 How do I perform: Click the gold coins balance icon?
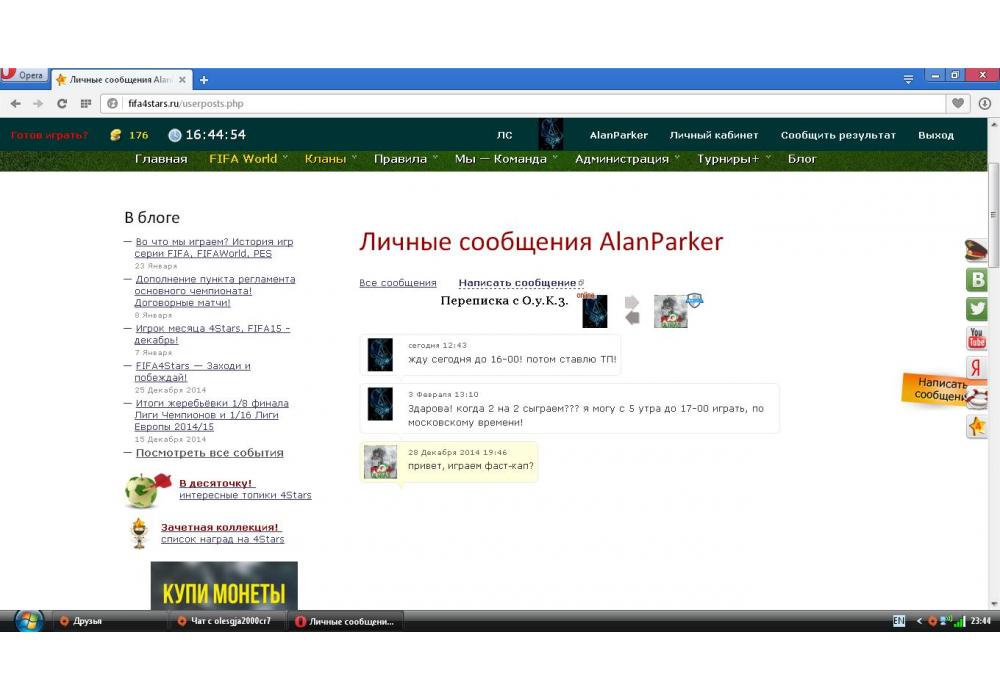pos(116,135)
